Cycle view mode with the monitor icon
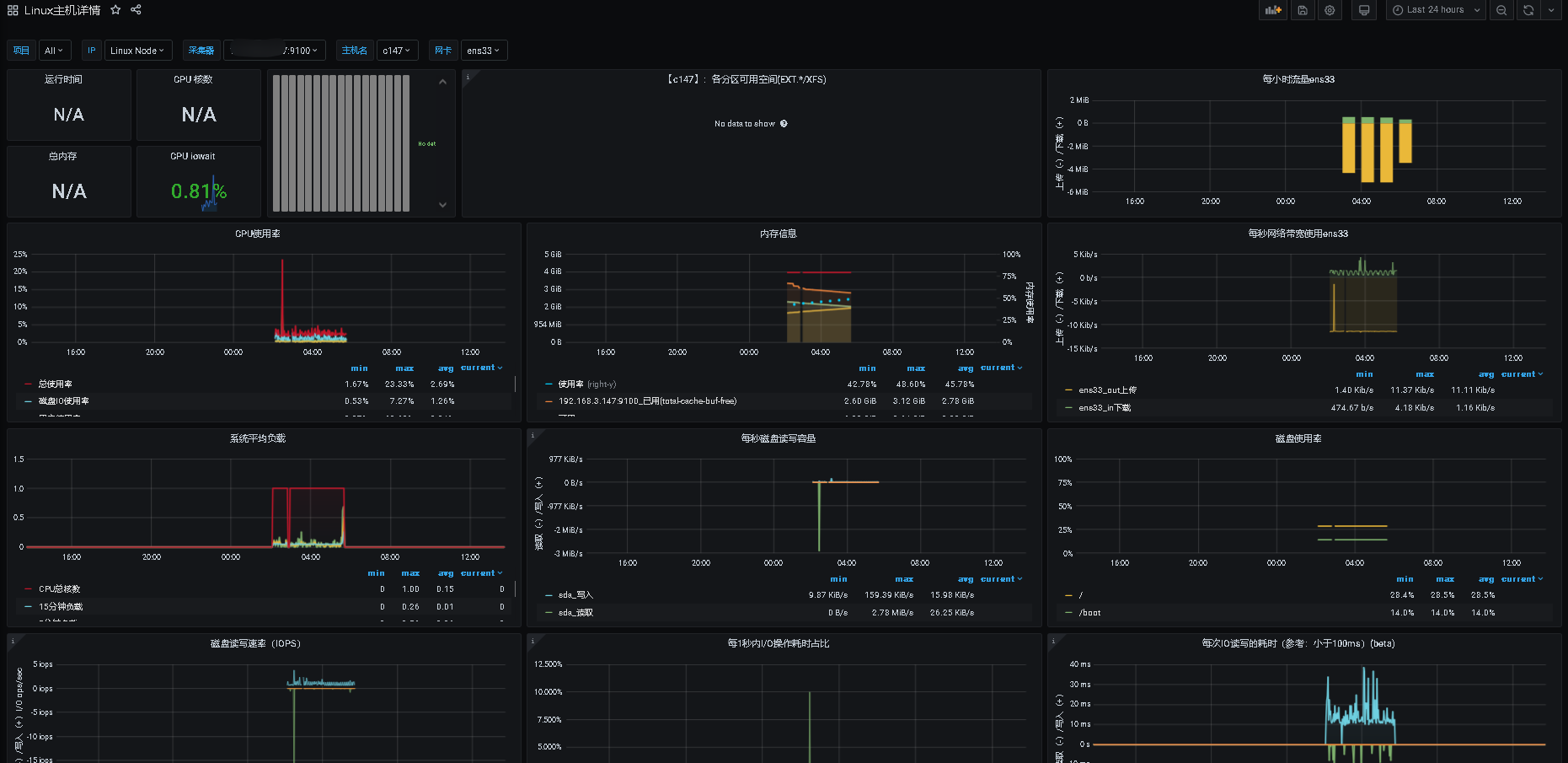This screenshot has height=763, width=1568. [x=1364, y=10]
